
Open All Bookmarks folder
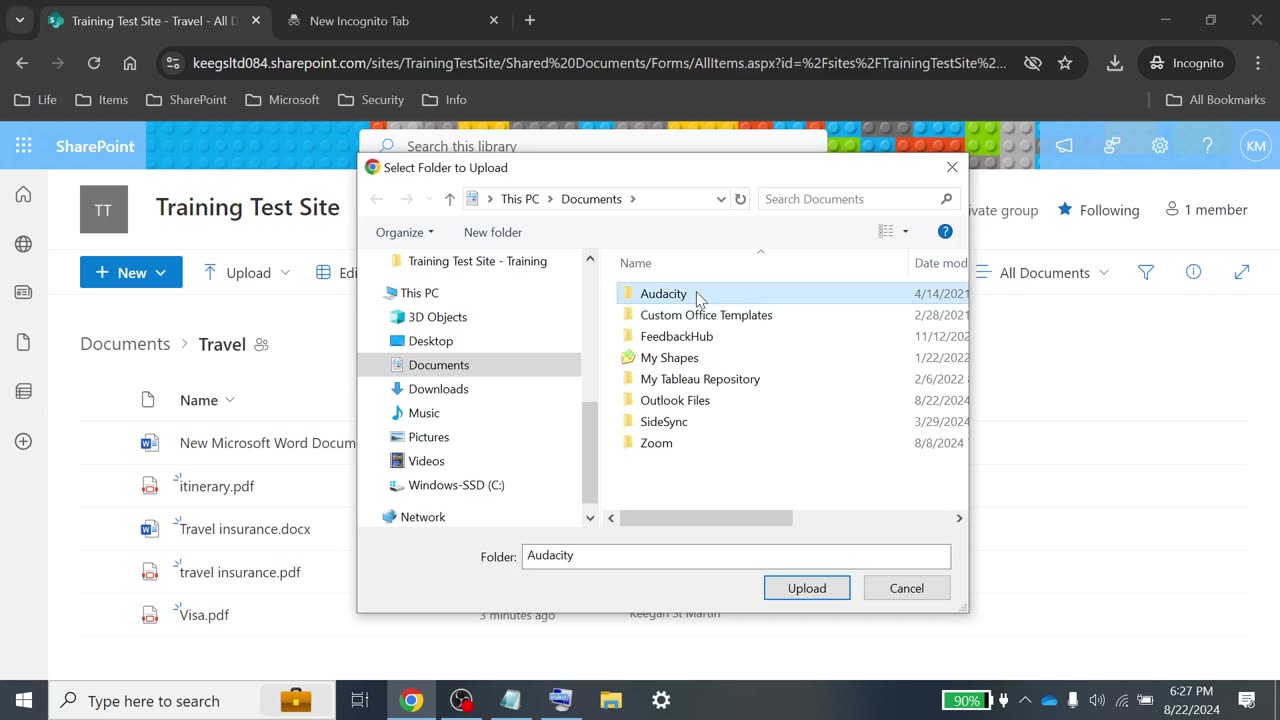(1216, 100)
